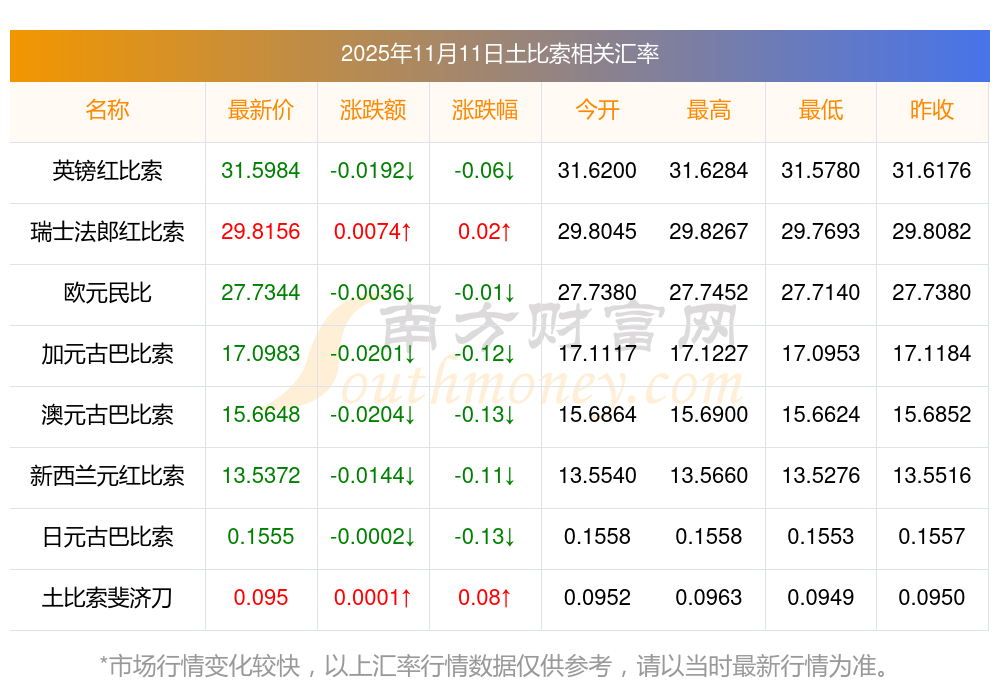
Task: Click change percent 0.02↑
Action: click(x=485, y=231)
